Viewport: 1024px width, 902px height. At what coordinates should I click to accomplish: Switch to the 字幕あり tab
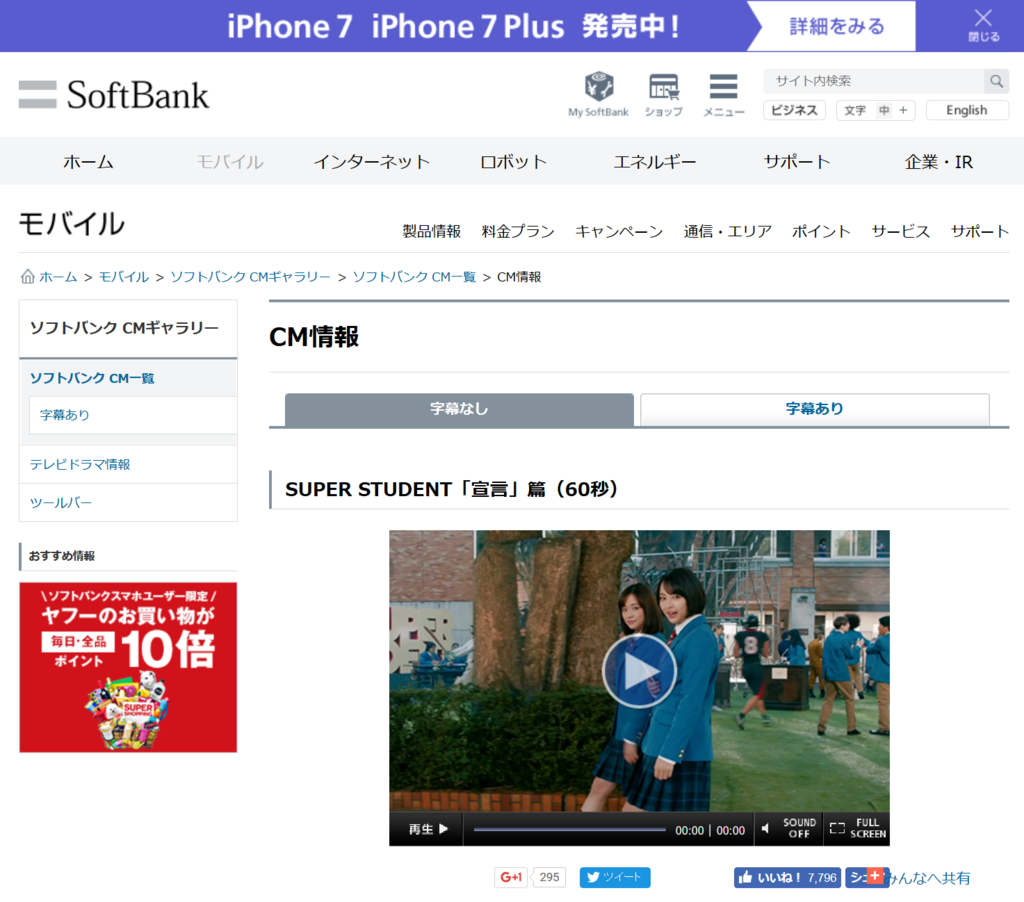pyautogui.click(x=813, y=410)
